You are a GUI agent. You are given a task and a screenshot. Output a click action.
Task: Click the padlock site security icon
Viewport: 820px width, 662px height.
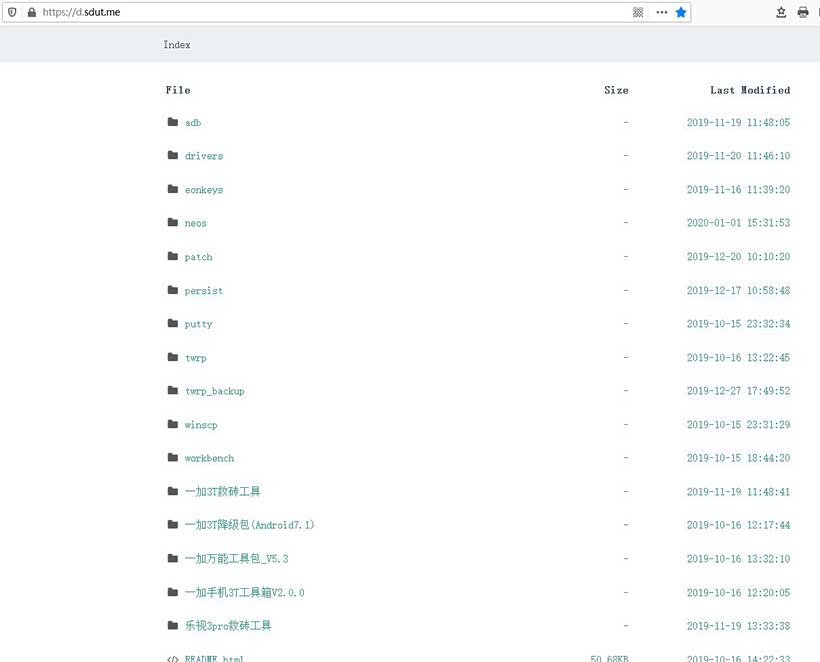coord(31,12)
